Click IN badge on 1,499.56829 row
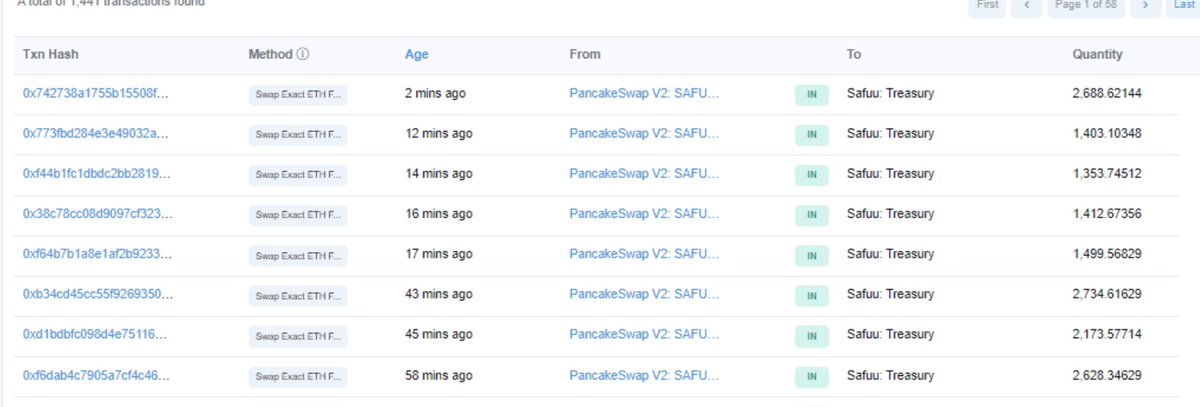This screenshot has width=1200, height=407. (x=812, y=255)
